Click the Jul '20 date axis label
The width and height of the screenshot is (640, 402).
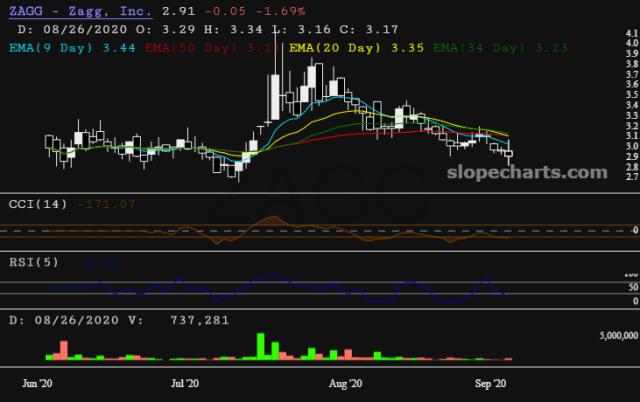pyautogui.click(x=185, y=383)
